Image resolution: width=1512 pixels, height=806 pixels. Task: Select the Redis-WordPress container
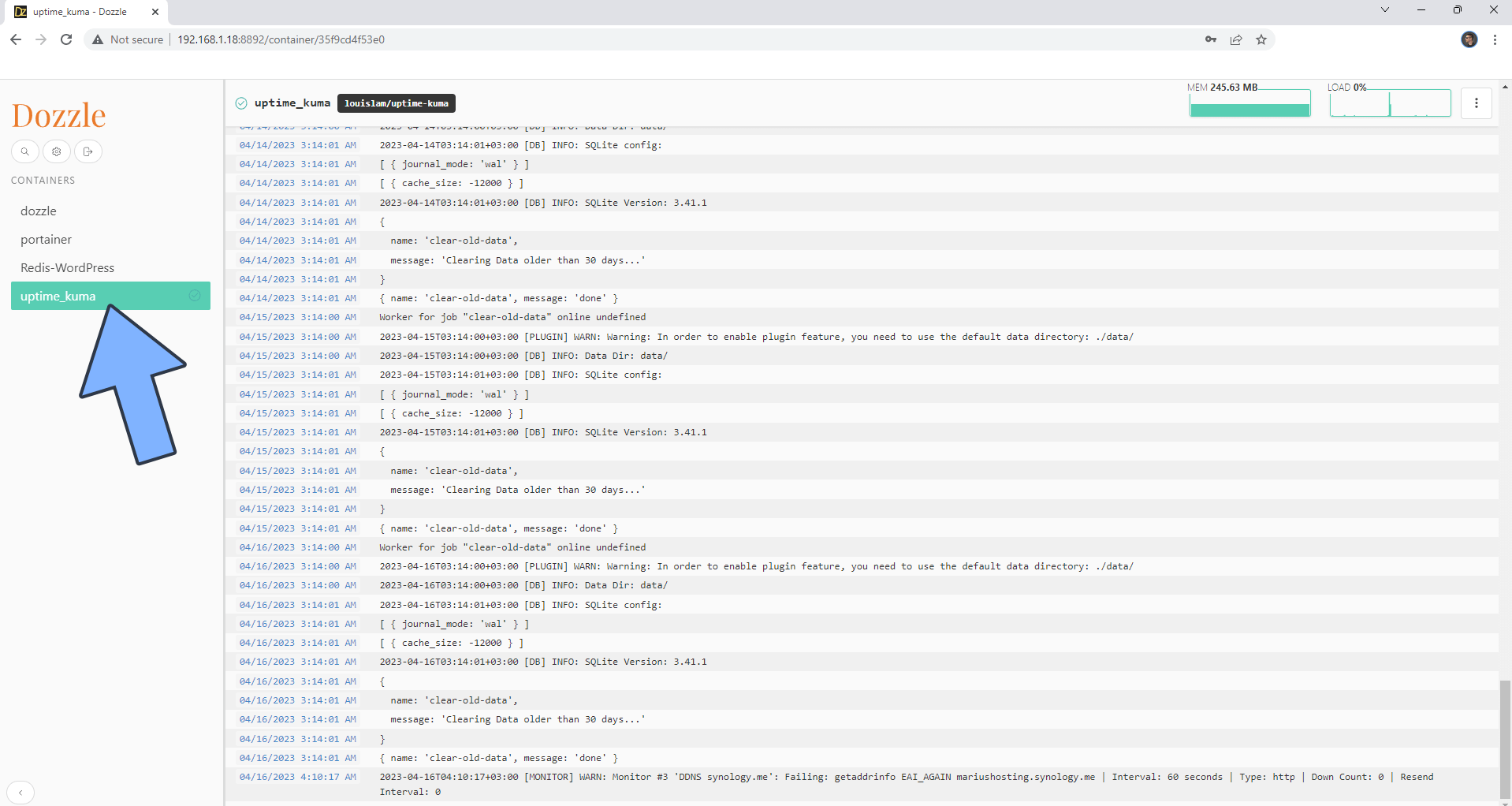tap(110, 267)
